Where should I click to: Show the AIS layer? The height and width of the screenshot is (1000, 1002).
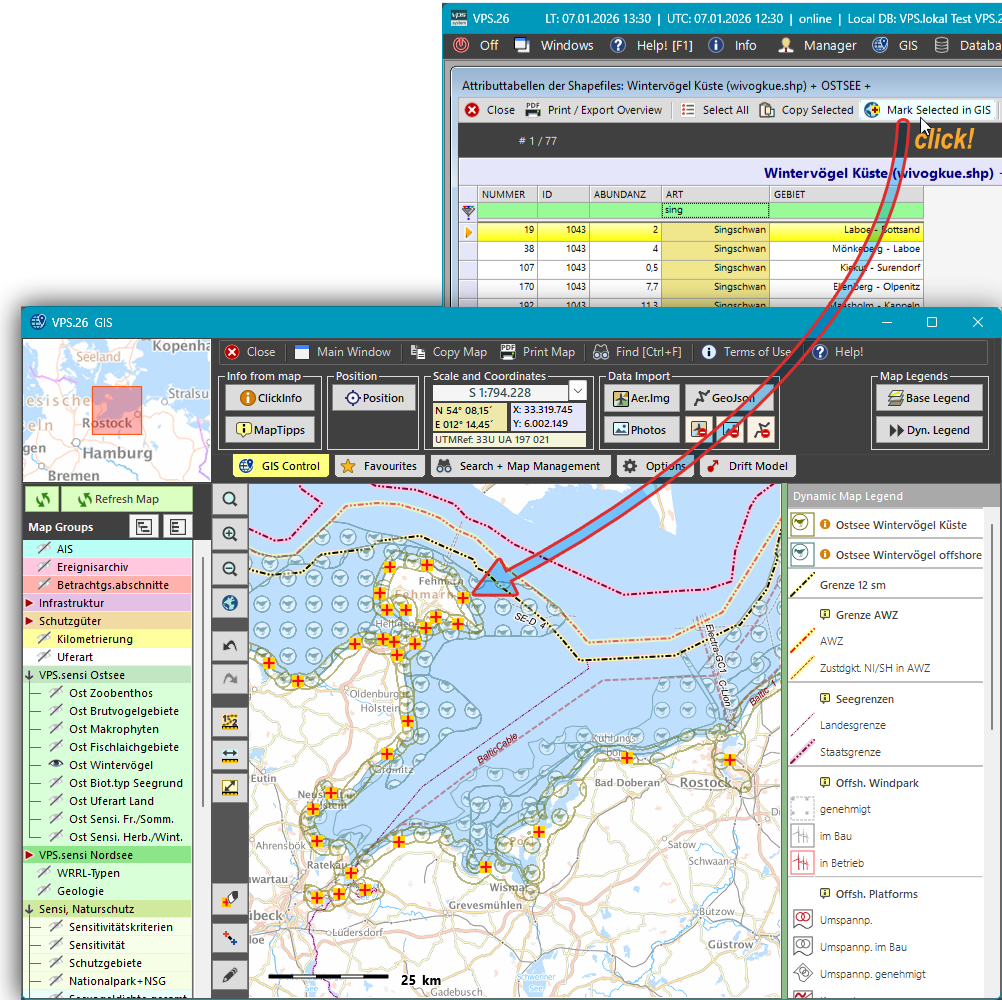[44, 549]
